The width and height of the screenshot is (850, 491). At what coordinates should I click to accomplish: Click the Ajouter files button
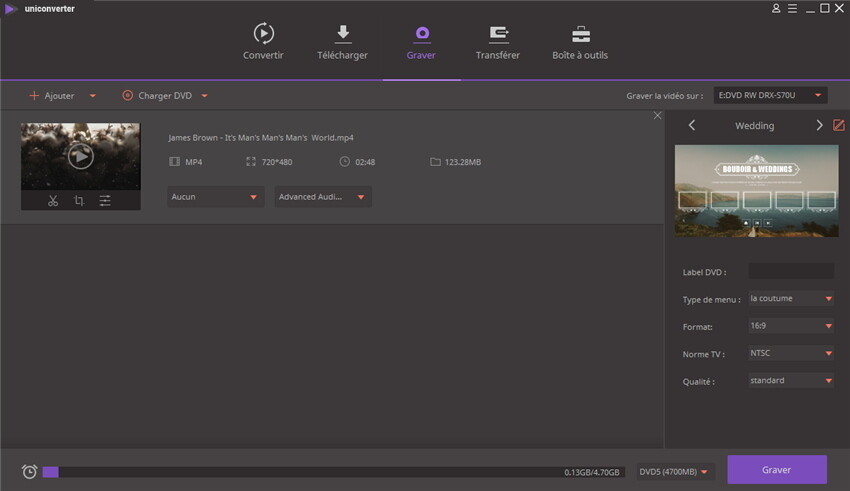coord(52,96)
